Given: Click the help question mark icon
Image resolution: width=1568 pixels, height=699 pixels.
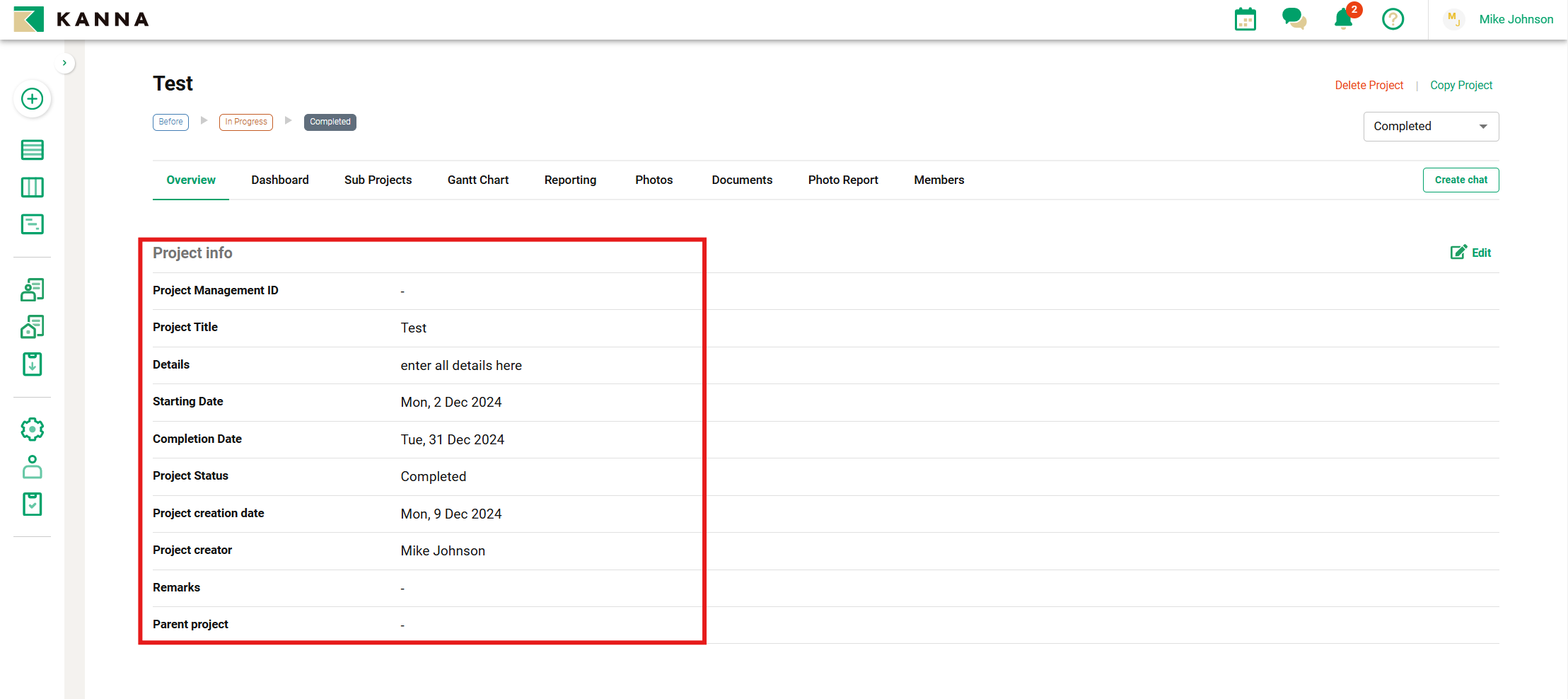Looking at the screenshot, I should (x=1393, y=19).
